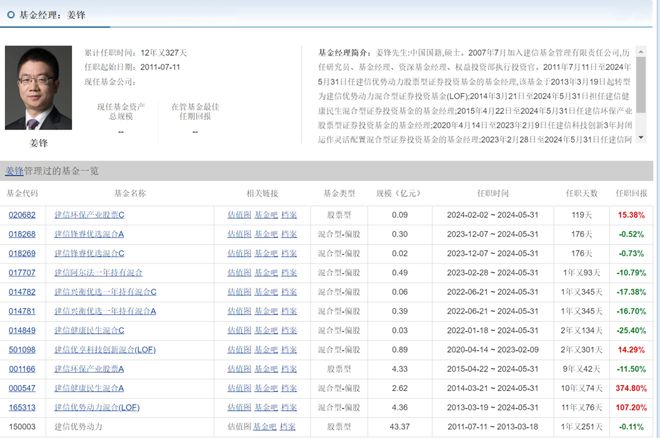
Task: Click the 任职回报 column header
Action: [631, 193]
